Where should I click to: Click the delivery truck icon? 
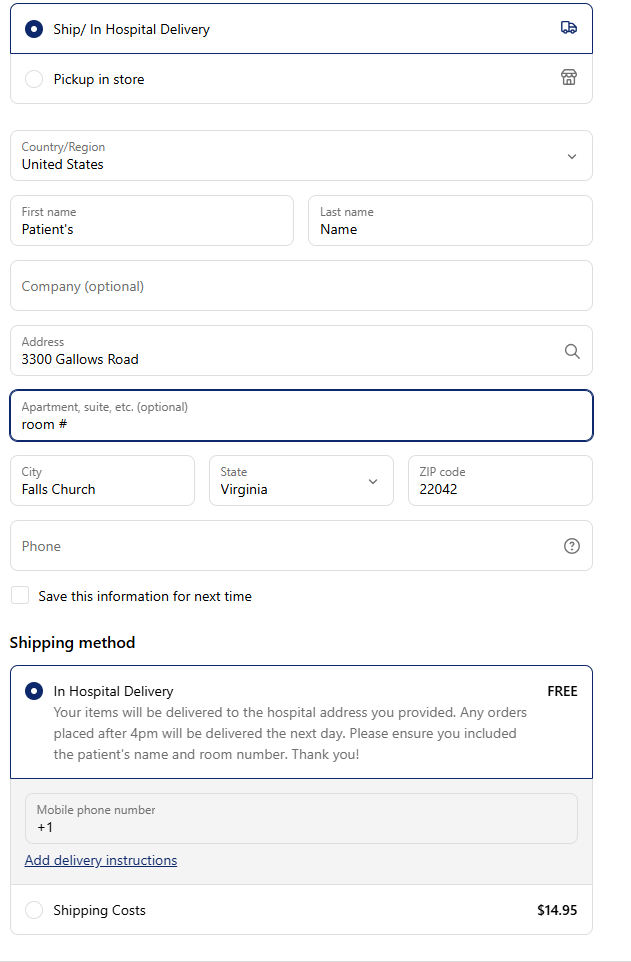click(x=568, y=28)
